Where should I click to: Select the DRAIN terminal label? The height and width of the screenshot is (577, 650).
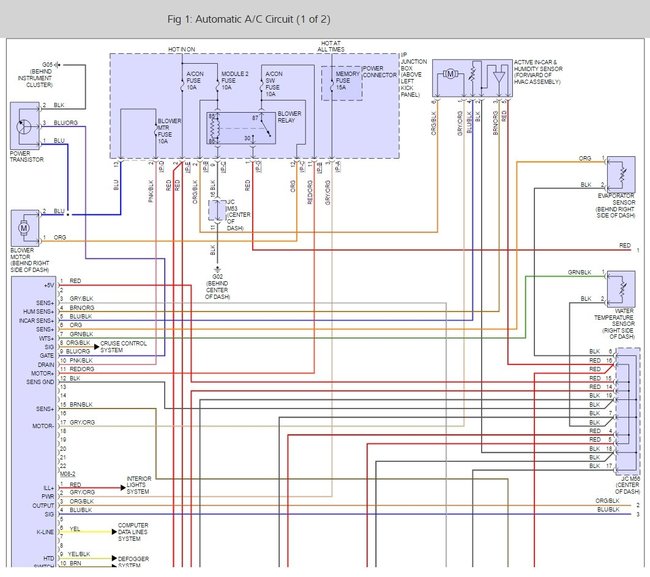(x=46, y=365)
